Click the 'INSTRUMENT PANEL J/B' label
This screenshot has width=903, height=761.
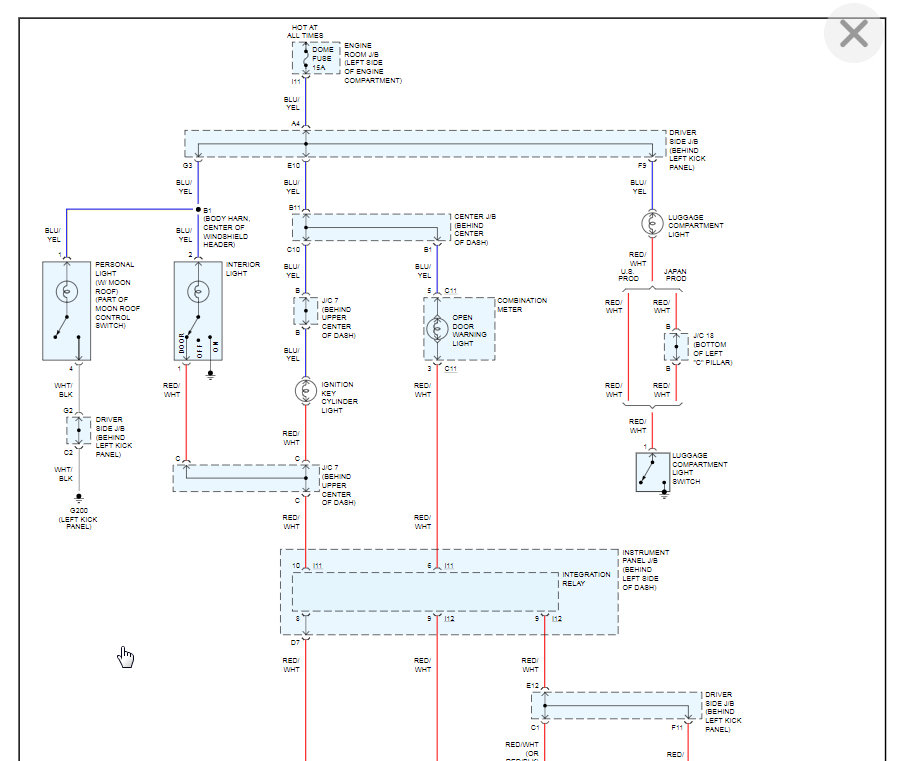point(646,556)
